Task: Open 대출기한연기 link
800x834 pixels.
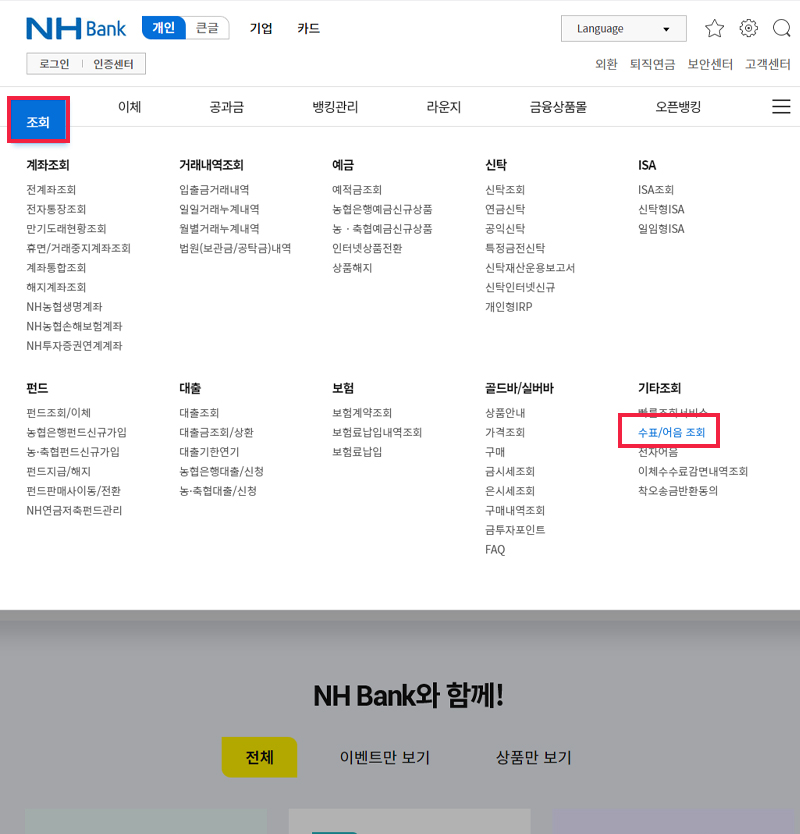Action: tap(209, 452)
